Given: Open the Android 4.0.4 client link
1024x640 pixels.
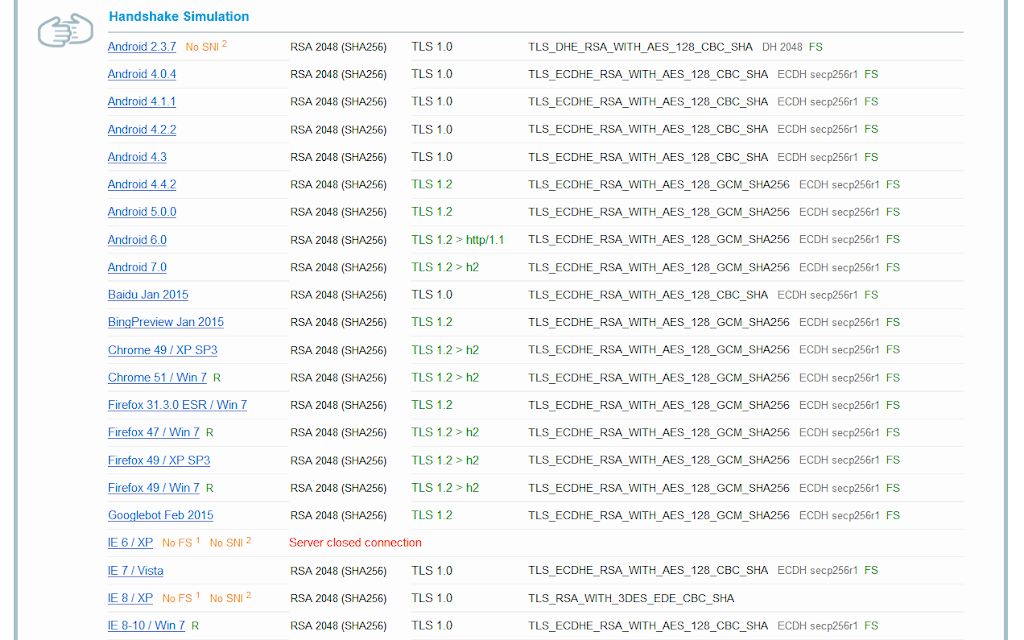Looking at the screenshot, I should [142, 74].
